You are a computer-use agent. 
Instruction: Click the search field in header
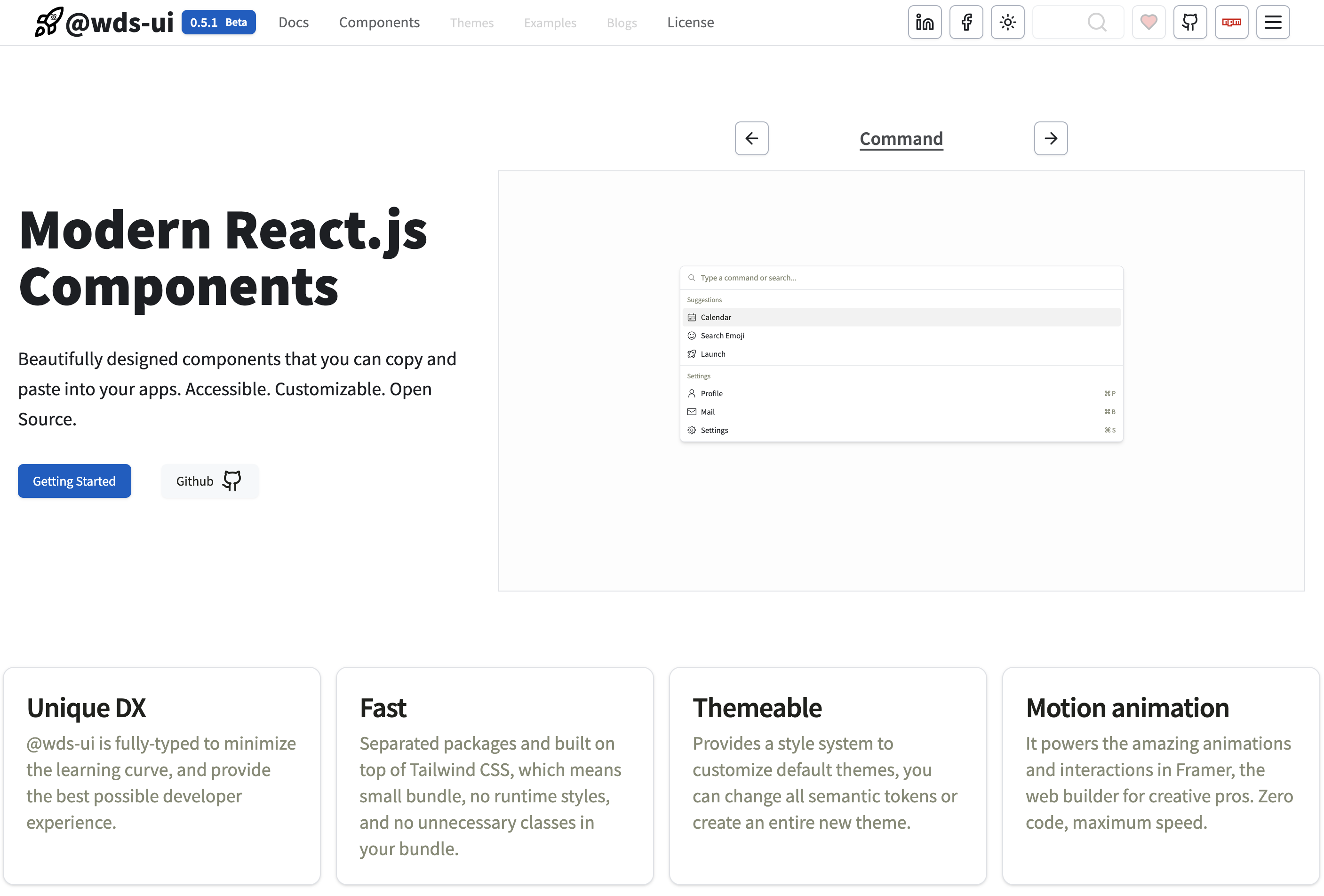[x=1078, y=22]
